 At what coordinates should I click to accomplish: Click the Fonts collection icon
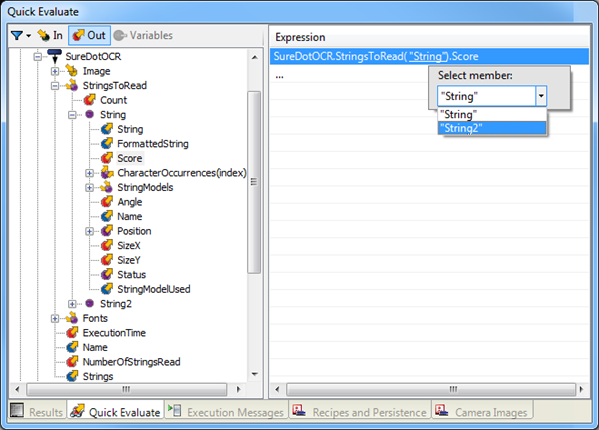72,318
